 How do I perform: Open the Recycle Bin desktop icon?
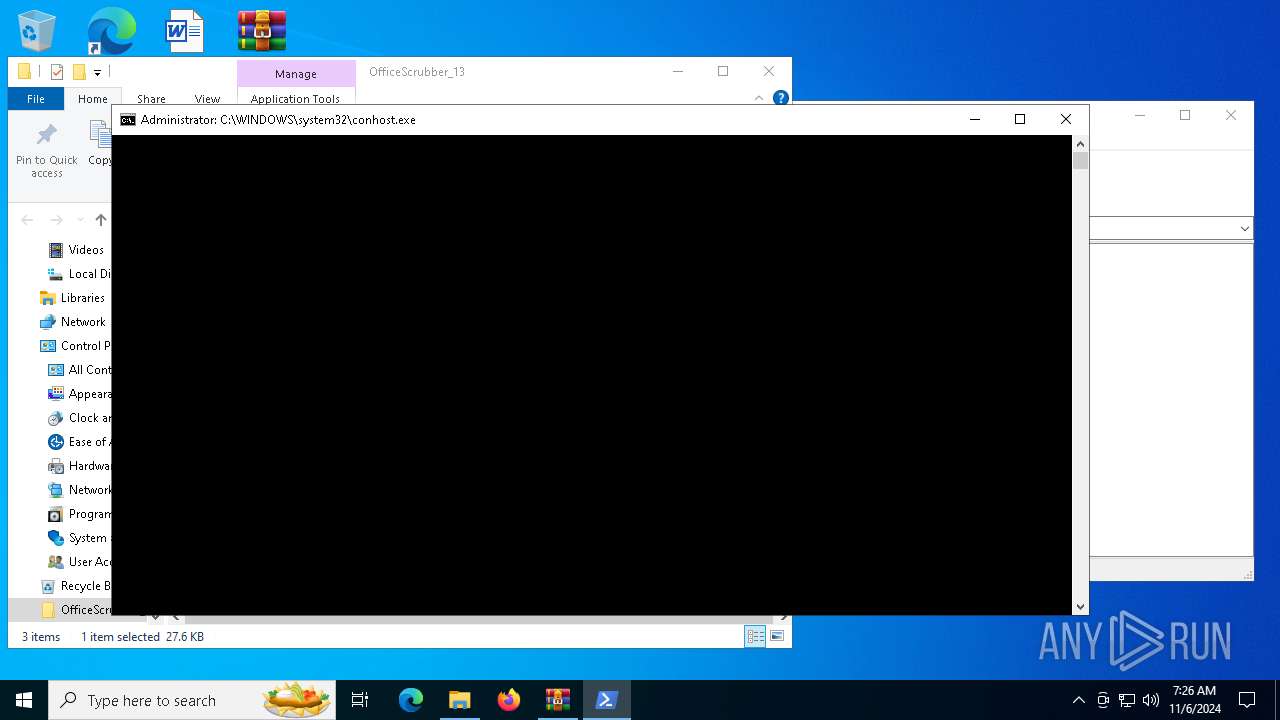point(37,31)
